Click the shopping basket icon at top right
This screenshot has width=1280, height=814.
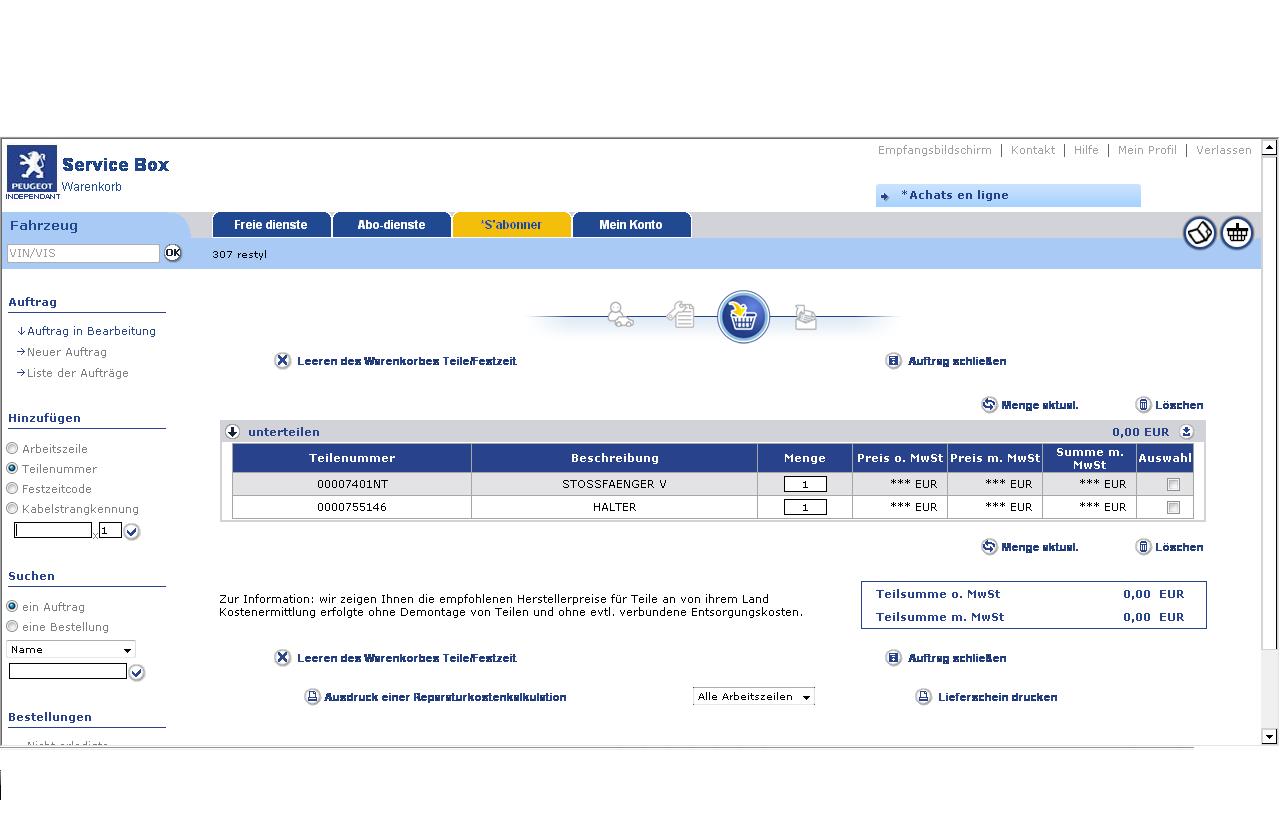point(1237,233)
